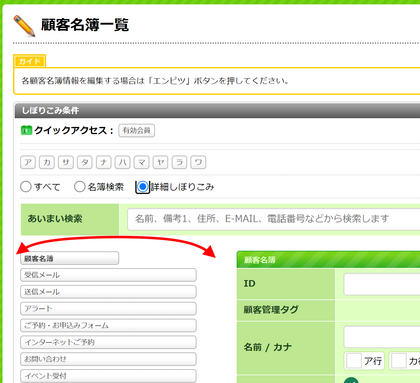Screen dimensions: 420x383
Task: Click the 有効会員 quick access button
Action: coord(137,130)
